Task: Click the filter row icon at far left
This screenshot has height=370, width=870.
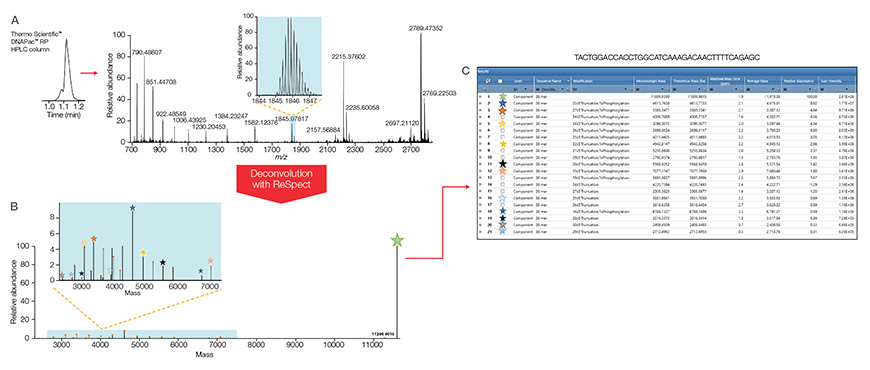Action: tap(484, 89)
